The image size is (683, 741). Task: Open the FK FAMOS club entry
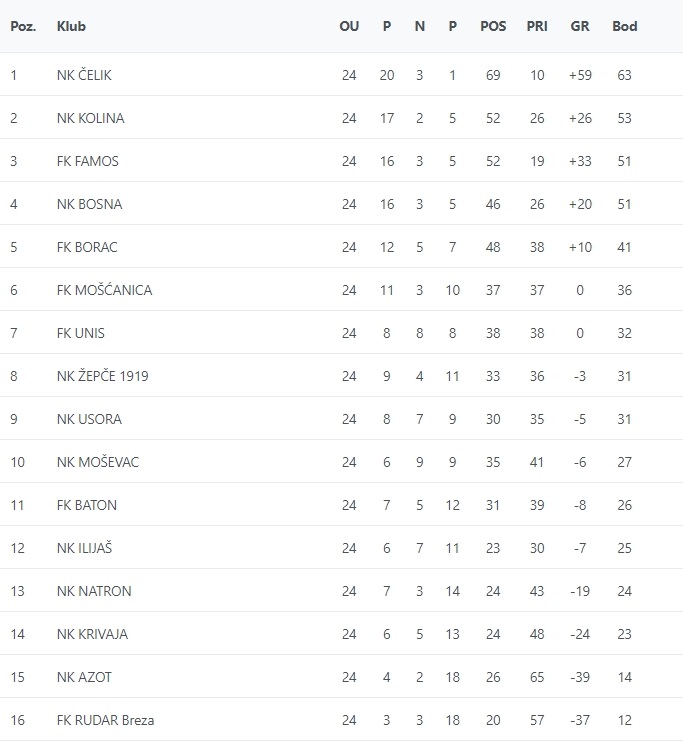pyautogui.click(x=88, y=161)
